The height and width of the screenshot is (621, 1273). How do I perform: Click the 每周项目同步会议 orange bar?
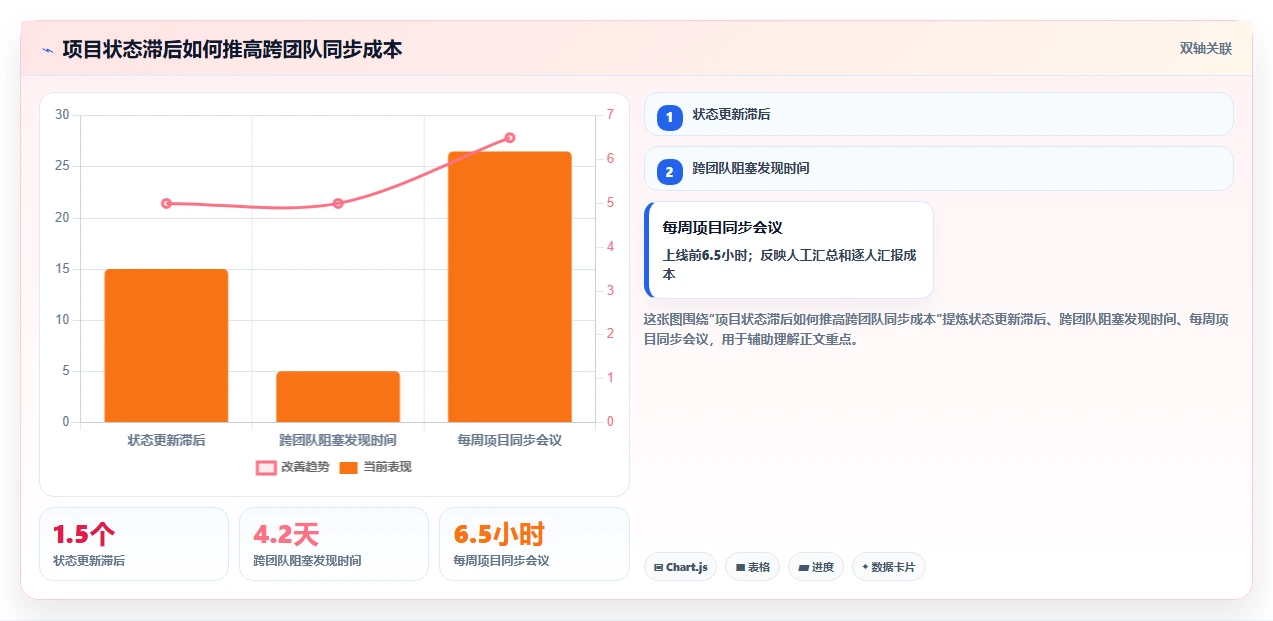pos(510,287)
